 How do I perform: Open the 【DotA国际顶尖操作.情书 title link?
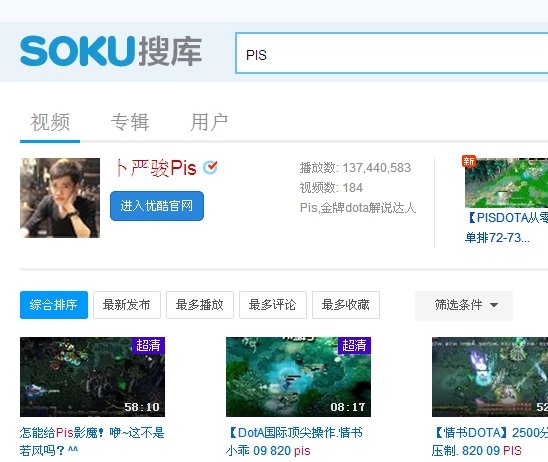coord(294,442)
